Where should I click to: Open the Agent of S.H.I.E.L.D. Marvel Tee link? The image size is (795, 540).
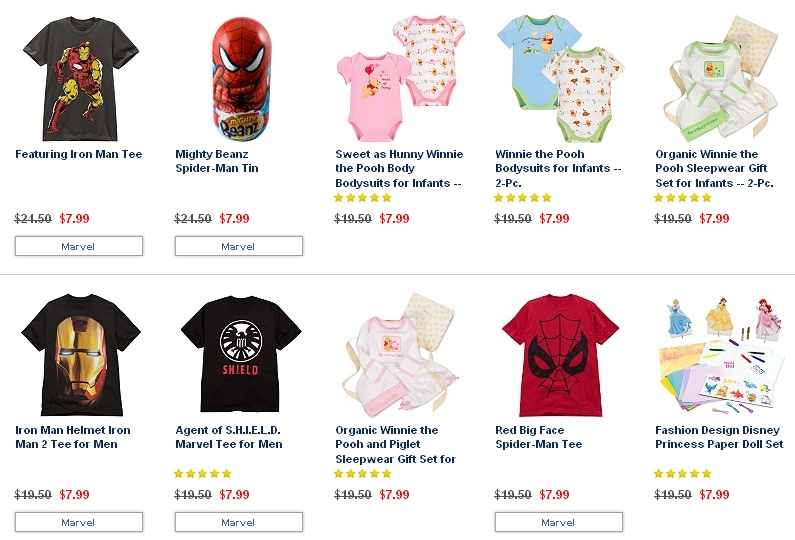tap(229, 437)
